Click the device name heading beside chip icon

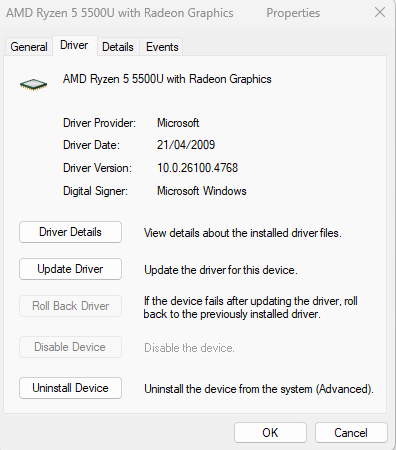click(x=167, y=79)
